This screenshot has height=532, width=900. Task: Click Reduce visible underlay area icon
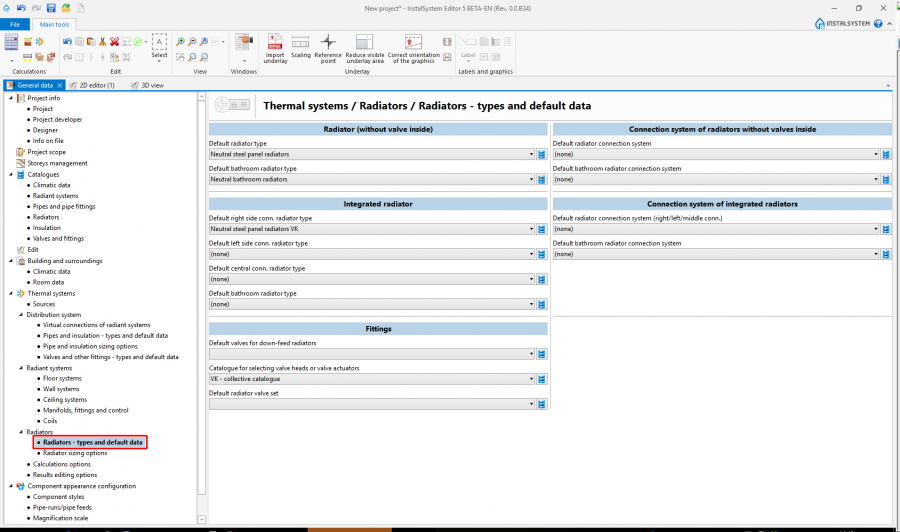[x=364, y=42]
